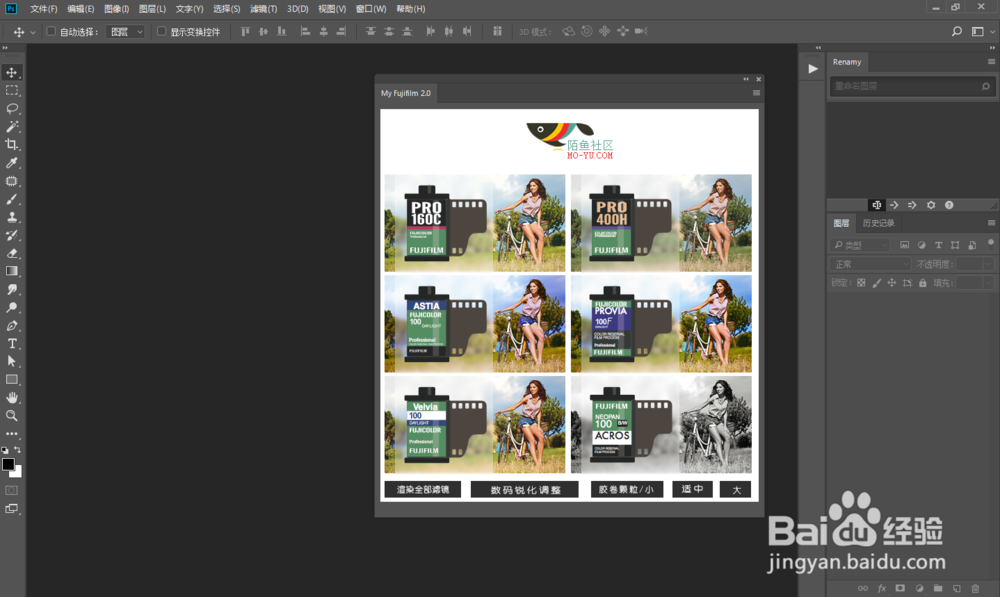
Task: Select the Eyedropper tool
Action: 11,163
